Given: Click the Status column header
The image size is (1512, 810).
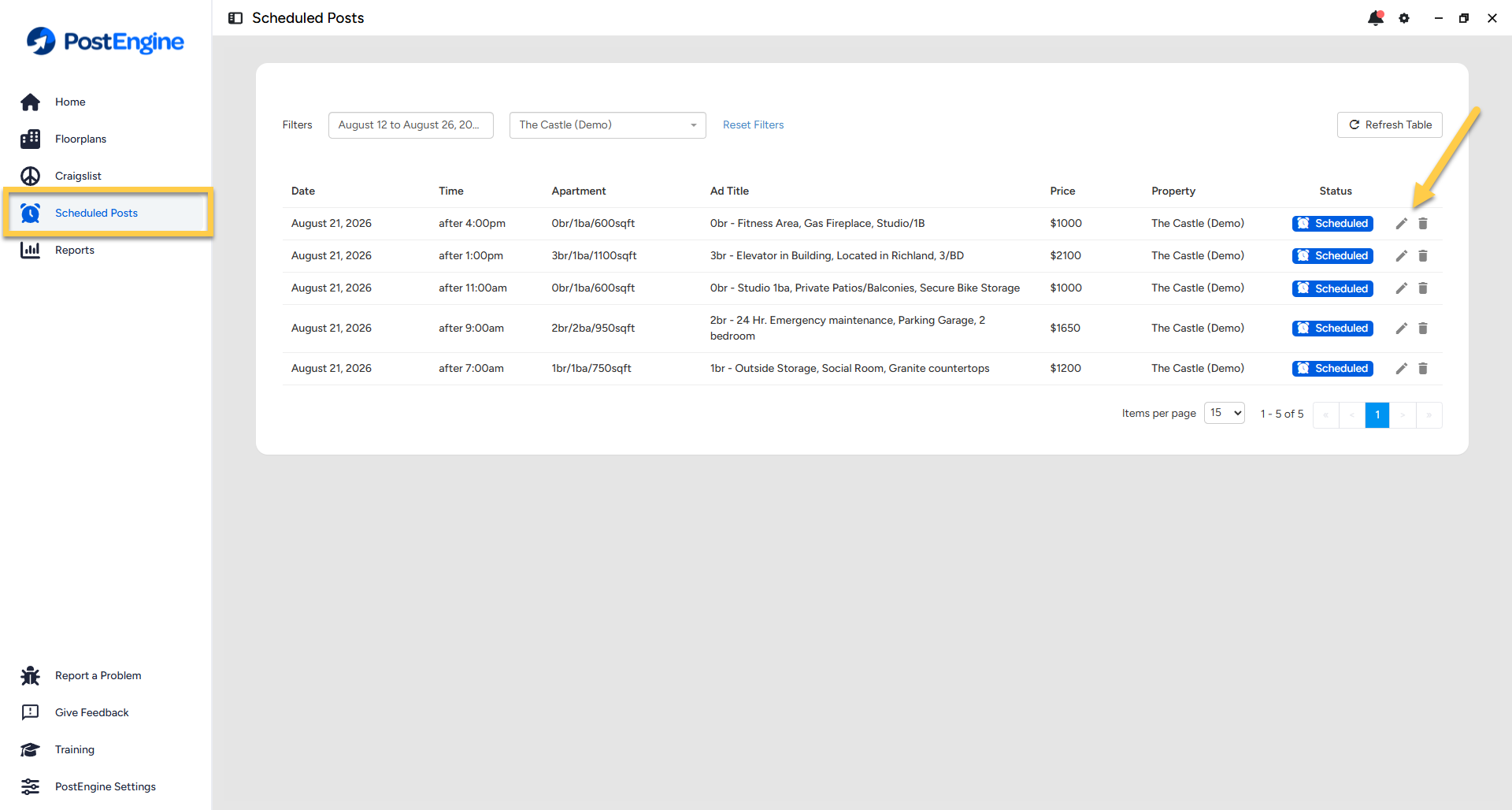Looking at the screenshot, I should (x=1336, y=191).
